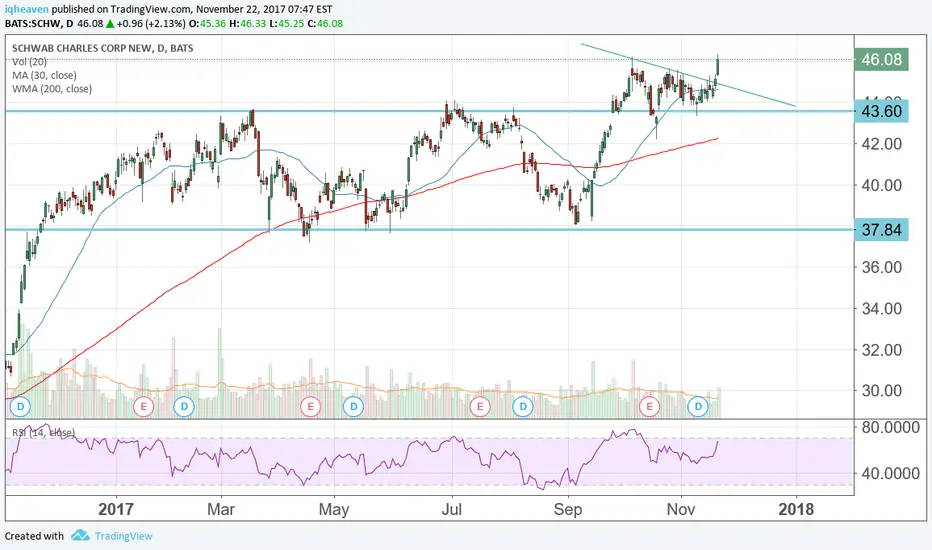Screen dimensions: 932x550
Task: Open the TradingView link beside Created with
Action: [x=124, y=536]
